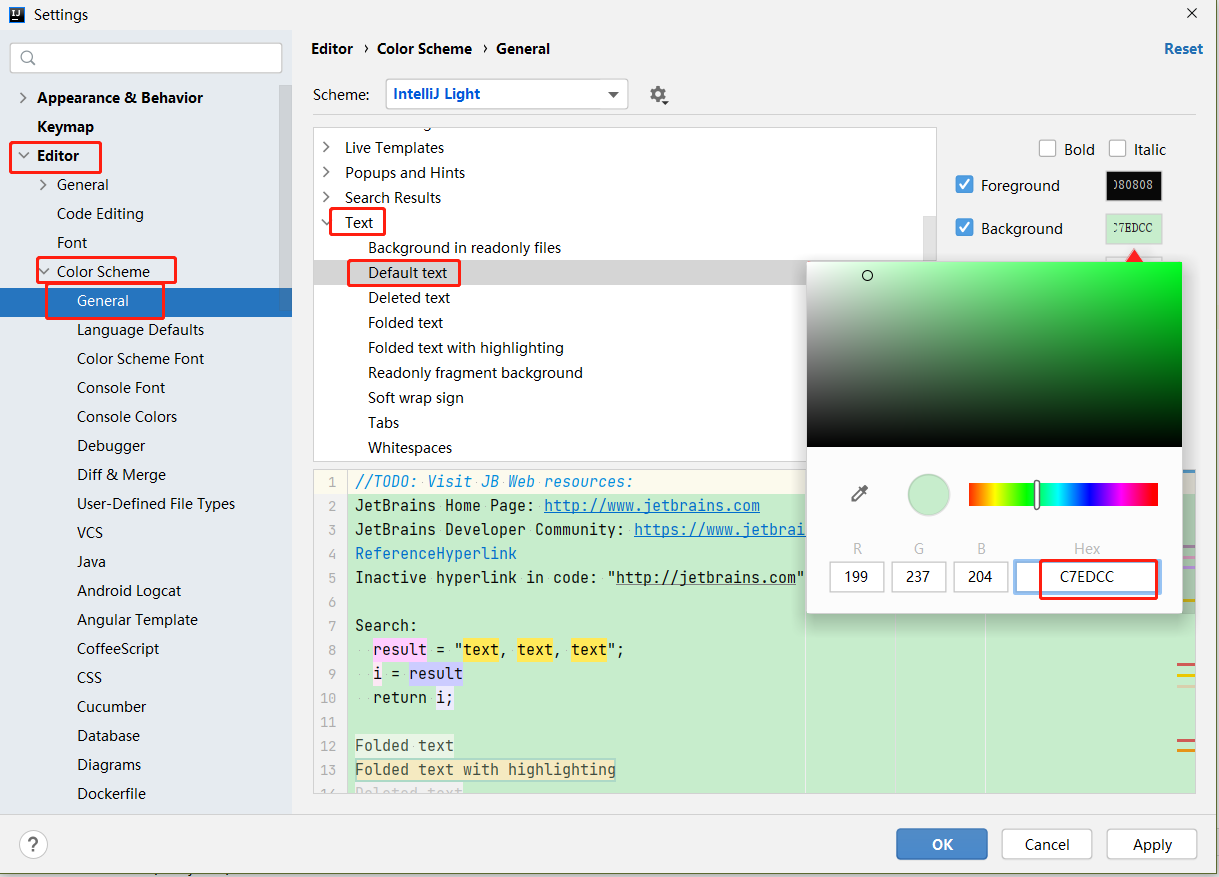Click the Foreground color swatch
This screenshot has height=877, width=1219.
pos(1134,186)
